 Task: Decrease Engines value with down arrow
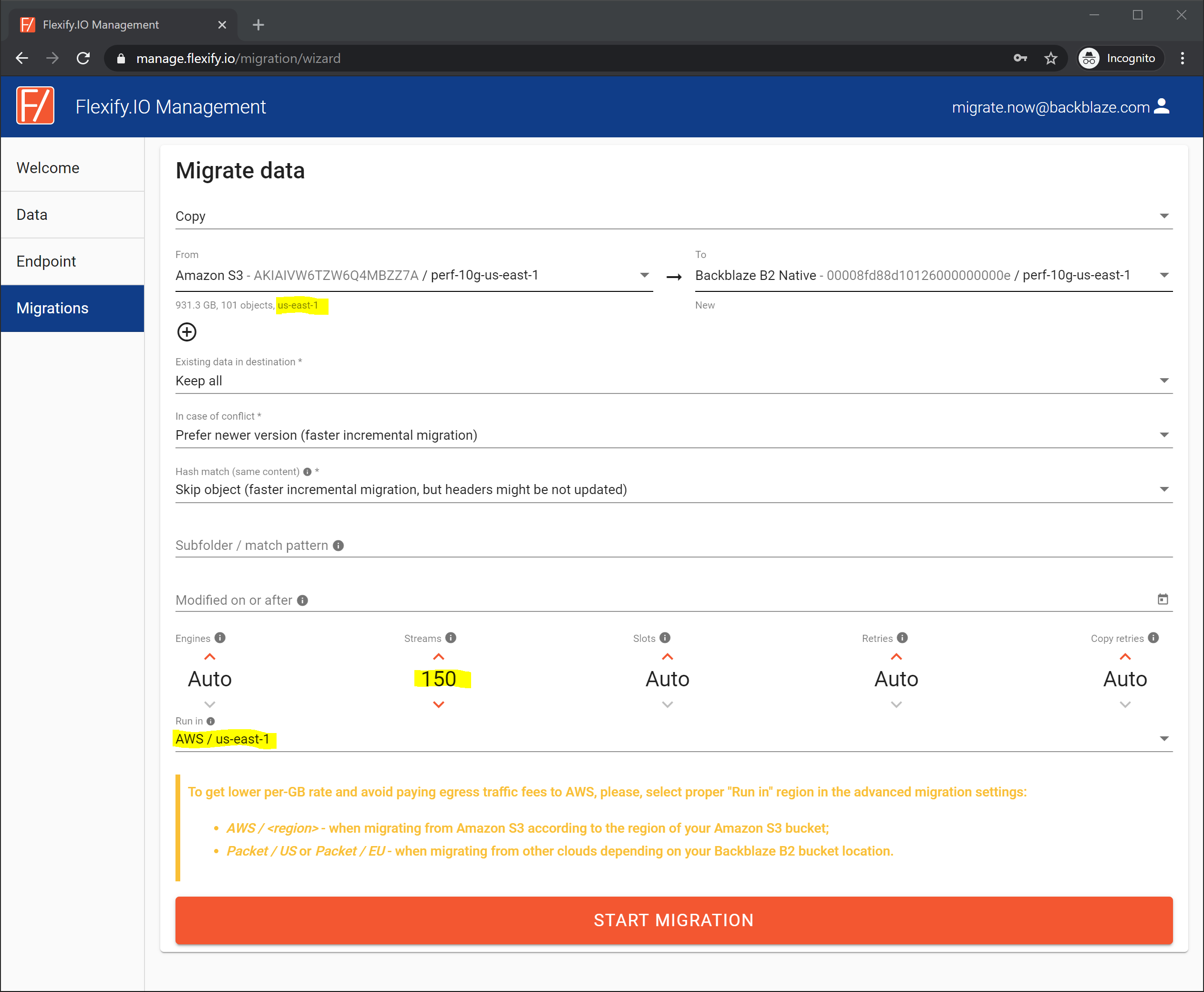pyautogui.click(x=210, y=705)
